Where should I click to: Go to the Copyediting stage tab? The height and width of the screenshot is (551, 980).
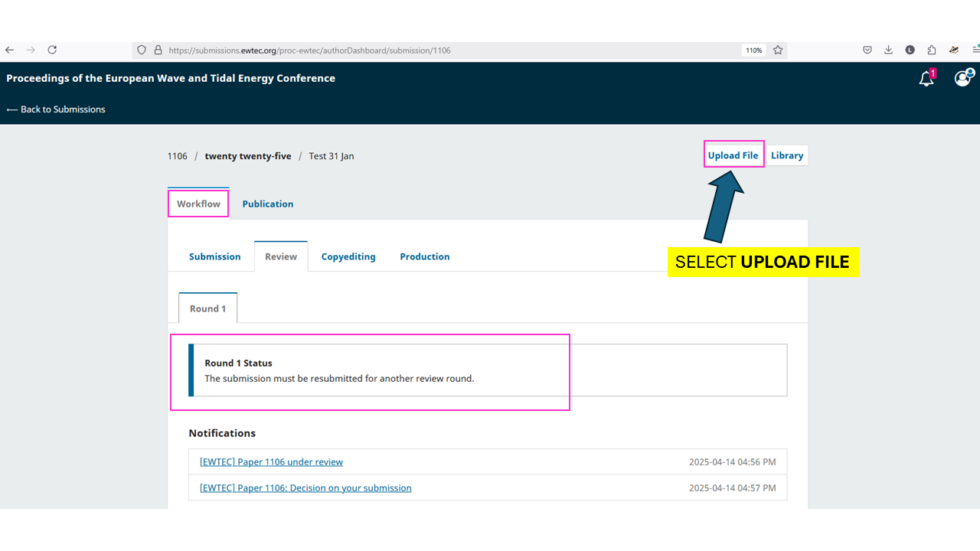348,257
